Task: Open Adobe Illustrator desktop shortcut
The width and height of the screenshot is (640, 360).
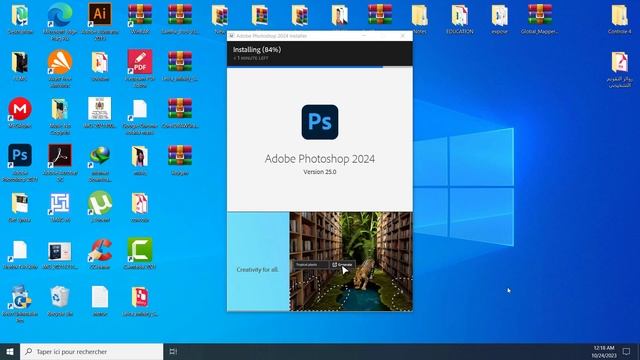Action: click(x=100, y=16)
